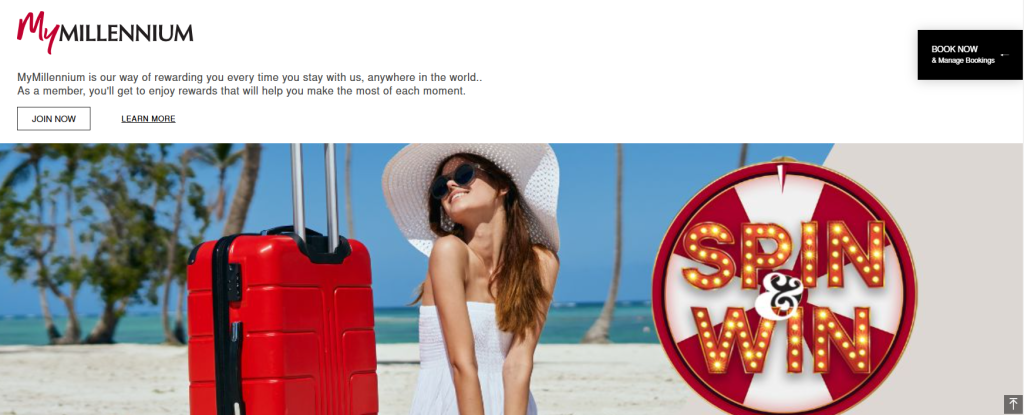Click the red script 'My' in logo
Image resolution: width=1024 pixels, height=415 pixels.
point(38,31)
